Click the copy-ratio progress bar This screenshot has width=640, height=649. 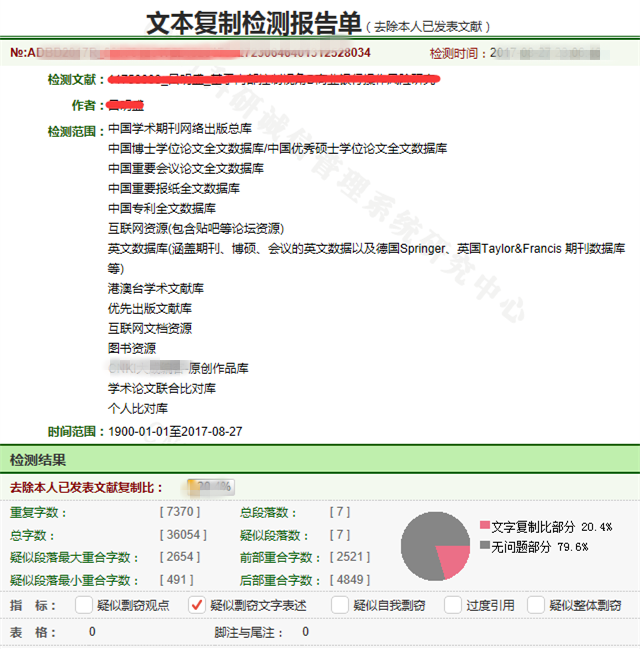211,487
